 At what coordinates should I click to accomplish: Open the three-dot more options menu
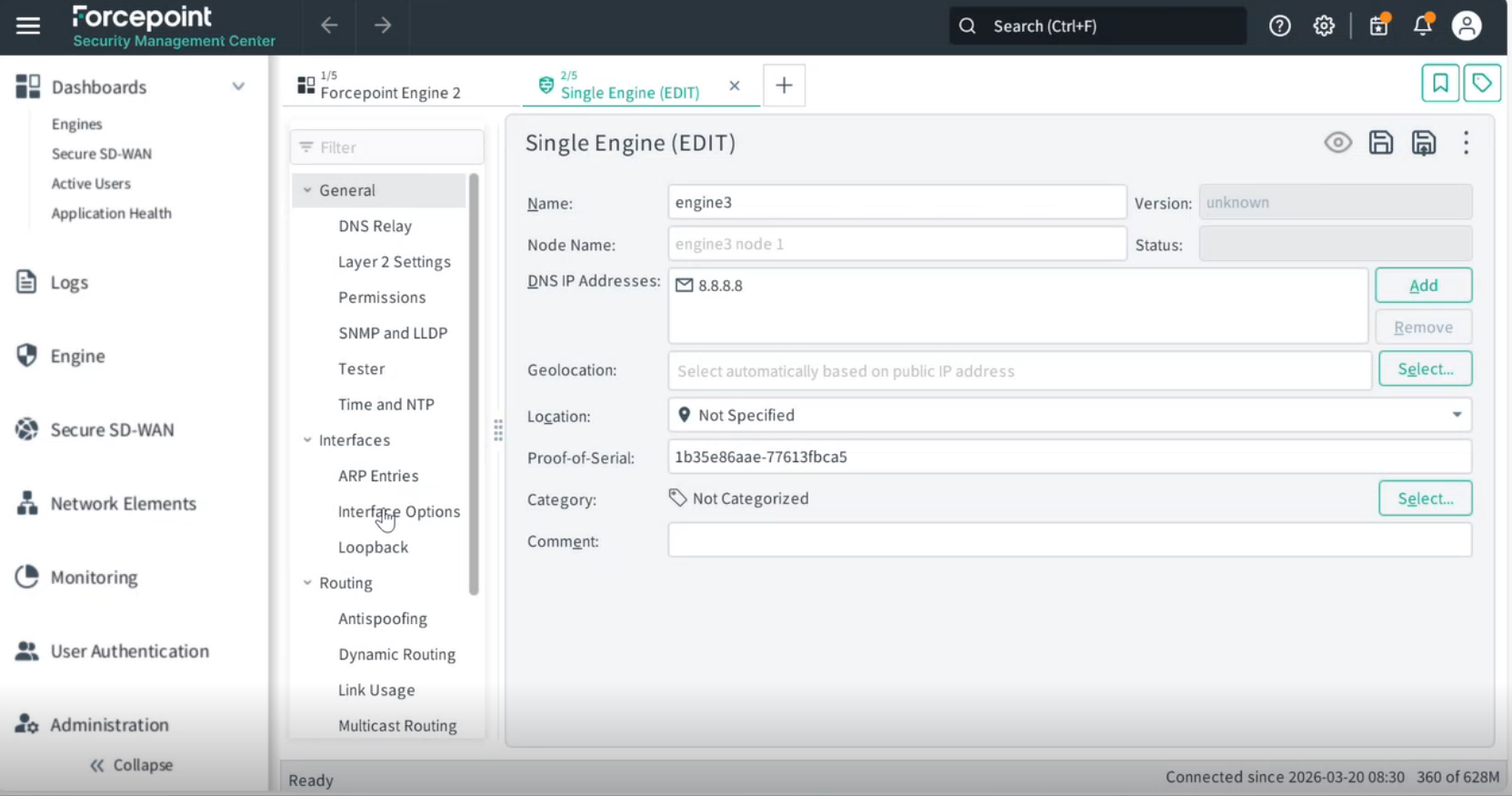tap(1466, 143)
